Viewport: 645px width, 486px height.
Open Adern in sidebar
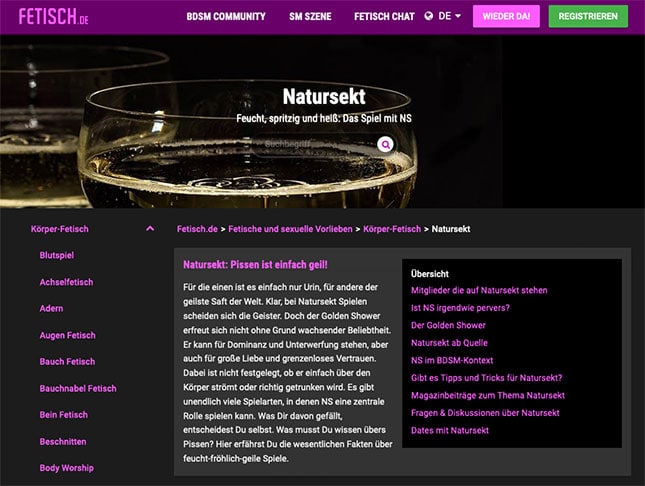[x=51, y=308]
